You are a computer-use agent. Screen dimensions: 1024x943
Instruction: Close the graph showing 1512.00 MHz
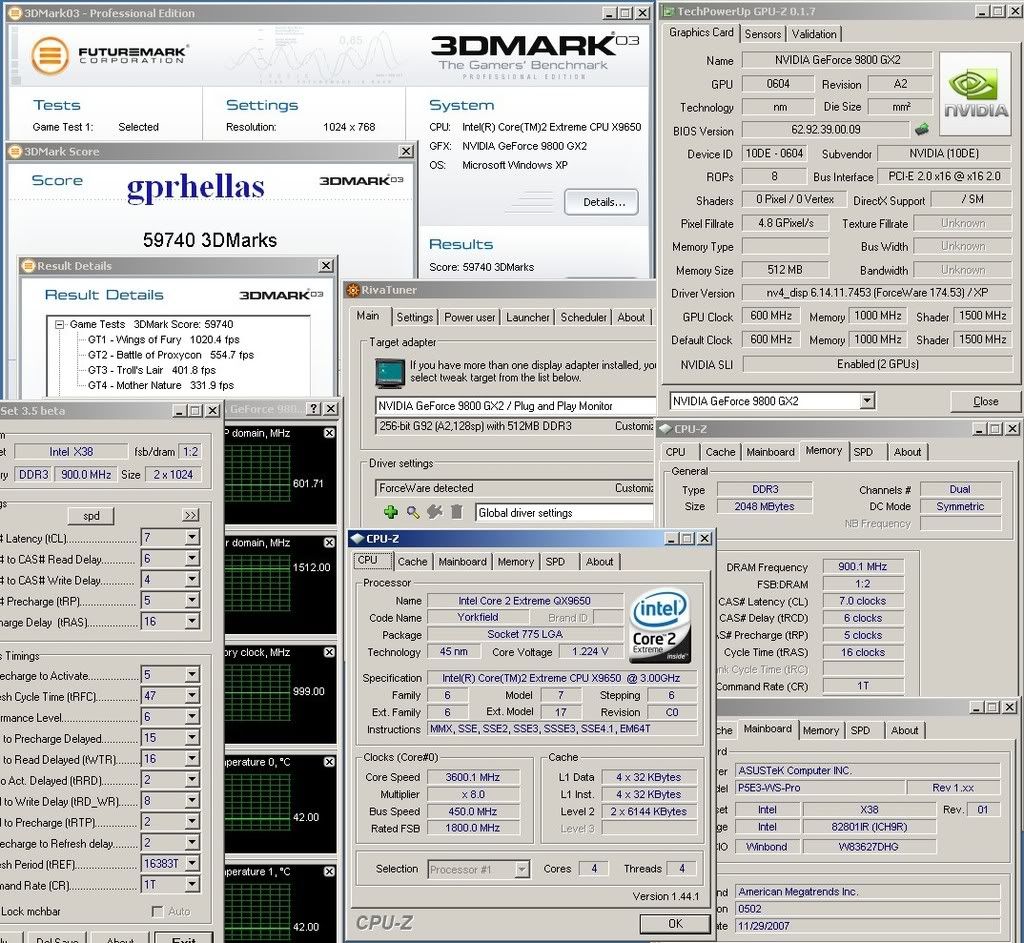[x=329, y=543]
